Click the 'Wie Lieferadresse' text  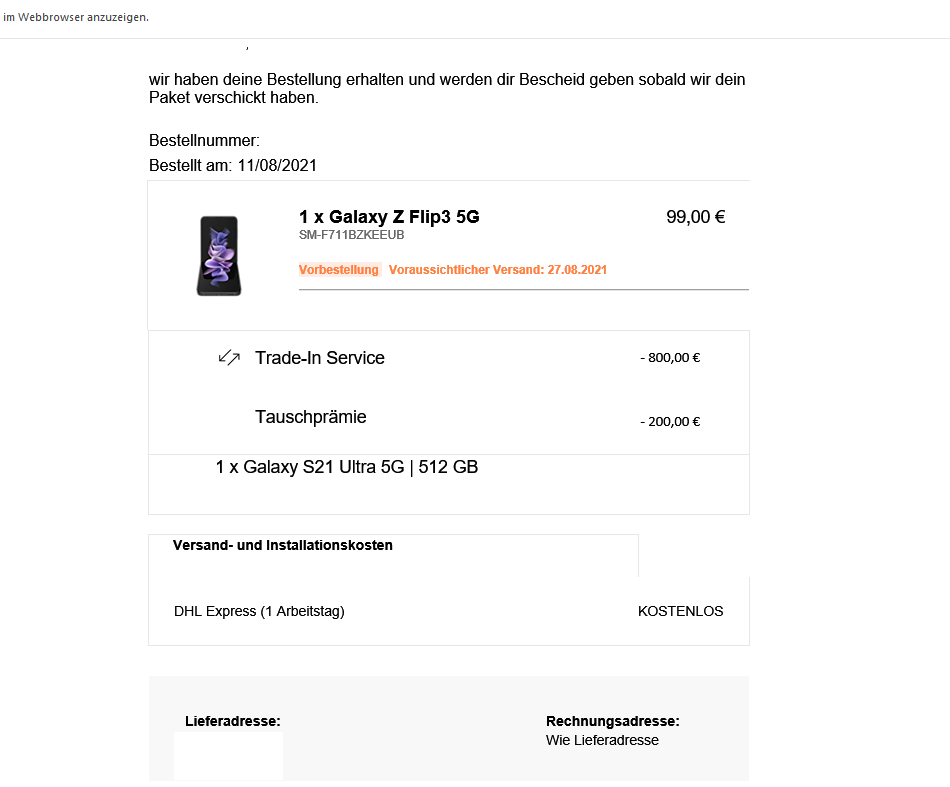pos(602,740)
